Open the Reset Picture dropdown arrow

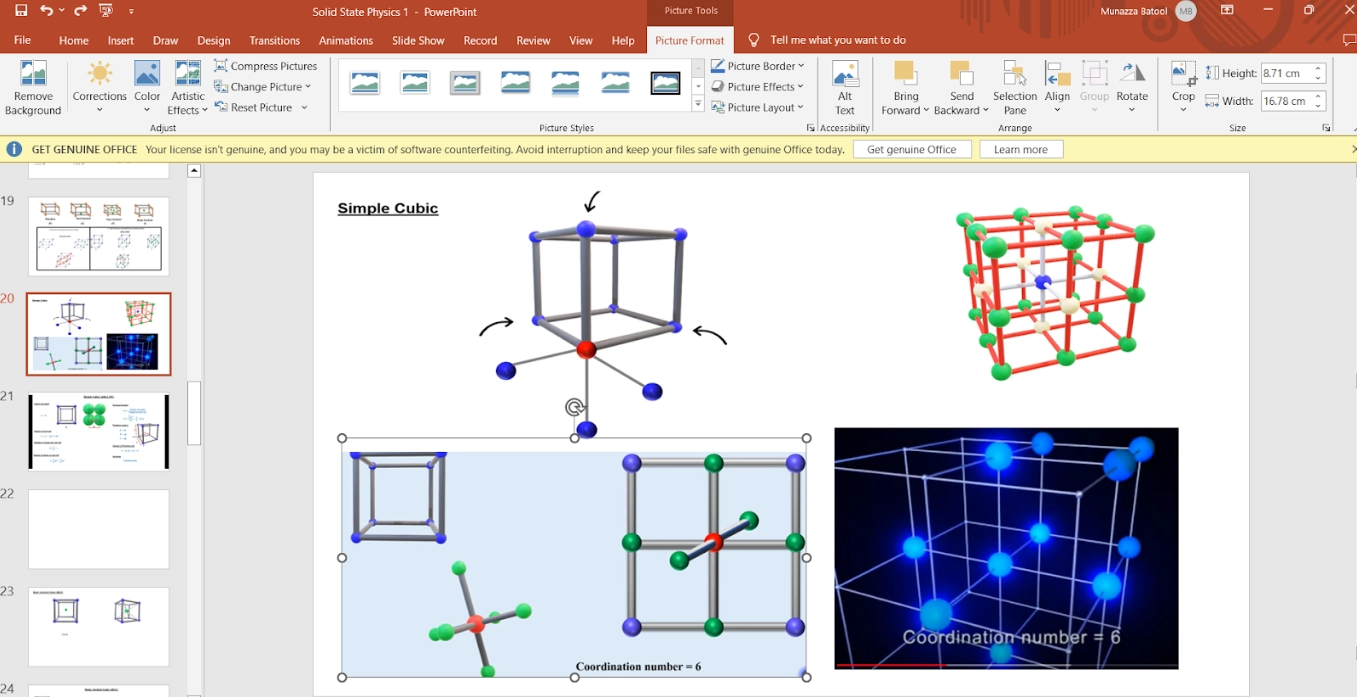[x=304, y=108]
